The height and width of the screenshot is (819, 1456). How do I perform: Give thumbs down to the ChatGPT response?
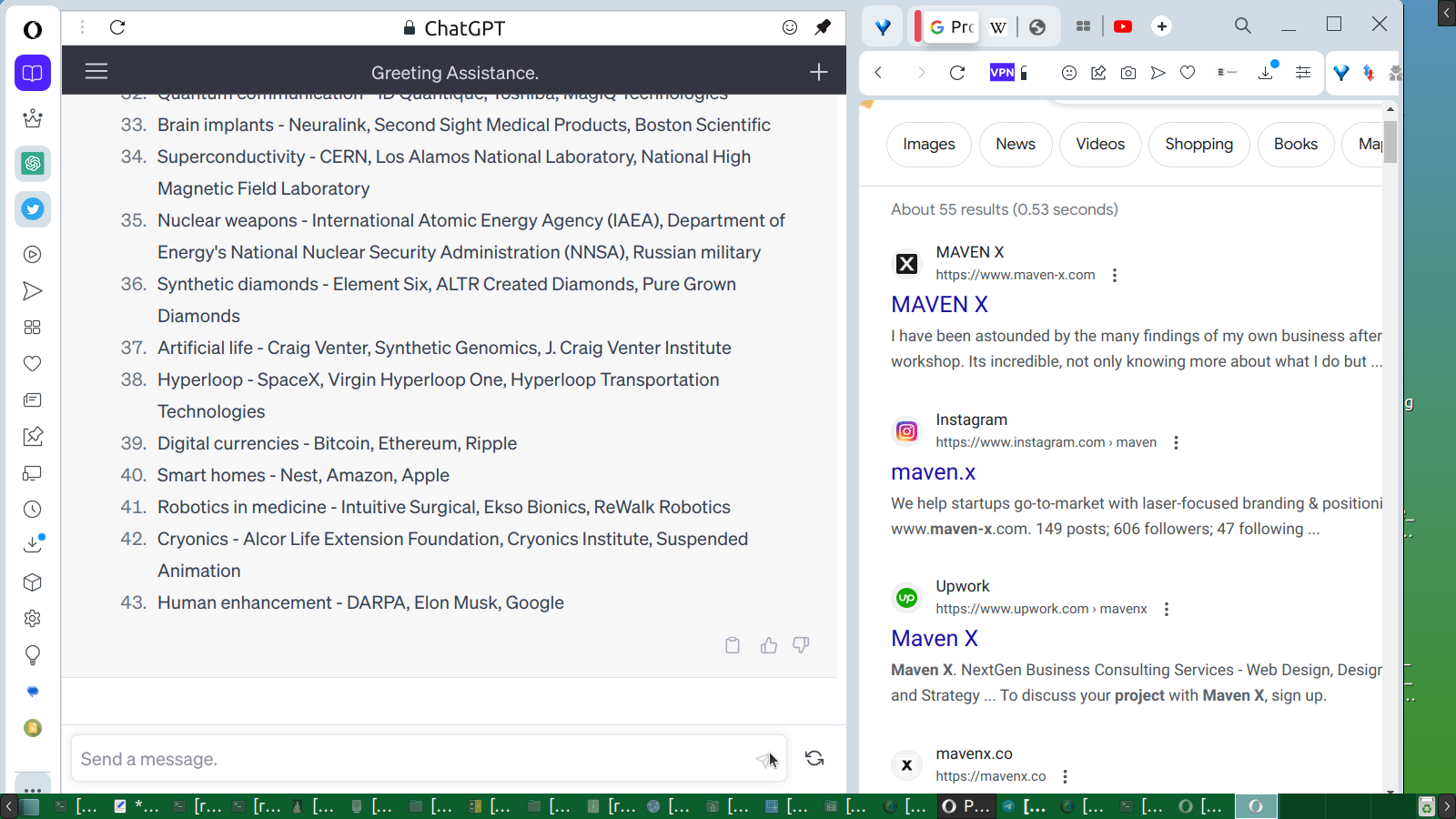pyautogui.click(x=801, y=645)
